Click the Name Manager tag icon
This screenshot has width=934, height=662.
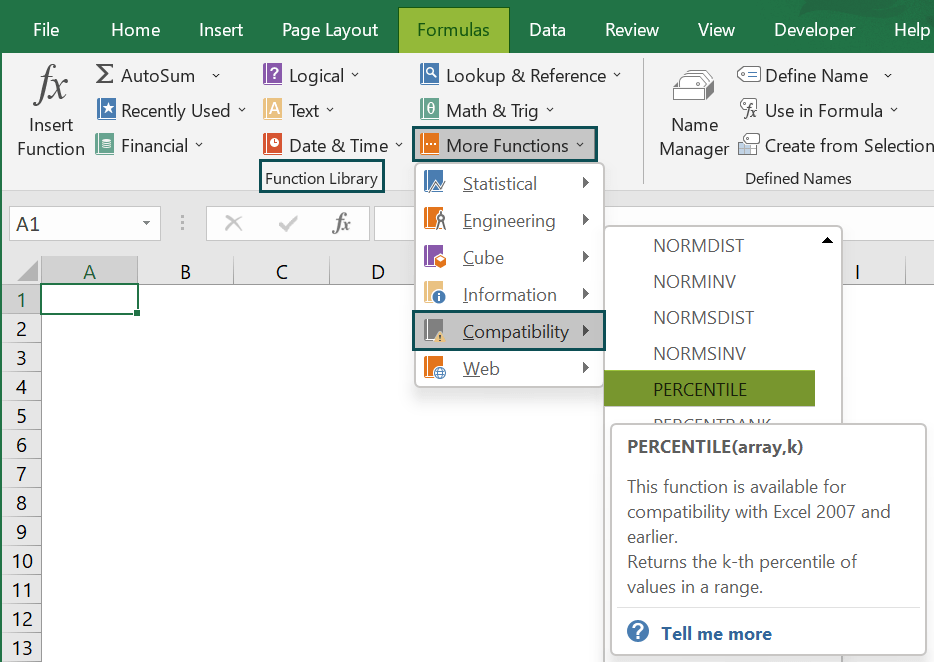(693, 85)
